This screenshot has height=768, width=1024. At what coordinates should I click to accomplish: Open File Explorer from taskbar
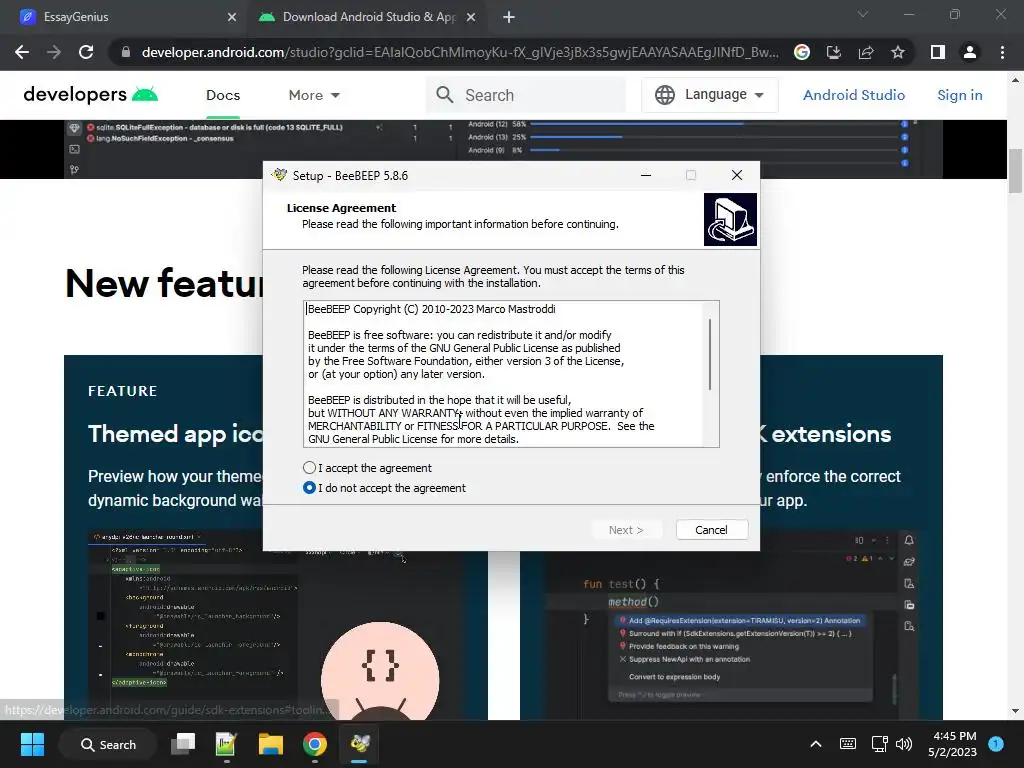pos(270,744)
